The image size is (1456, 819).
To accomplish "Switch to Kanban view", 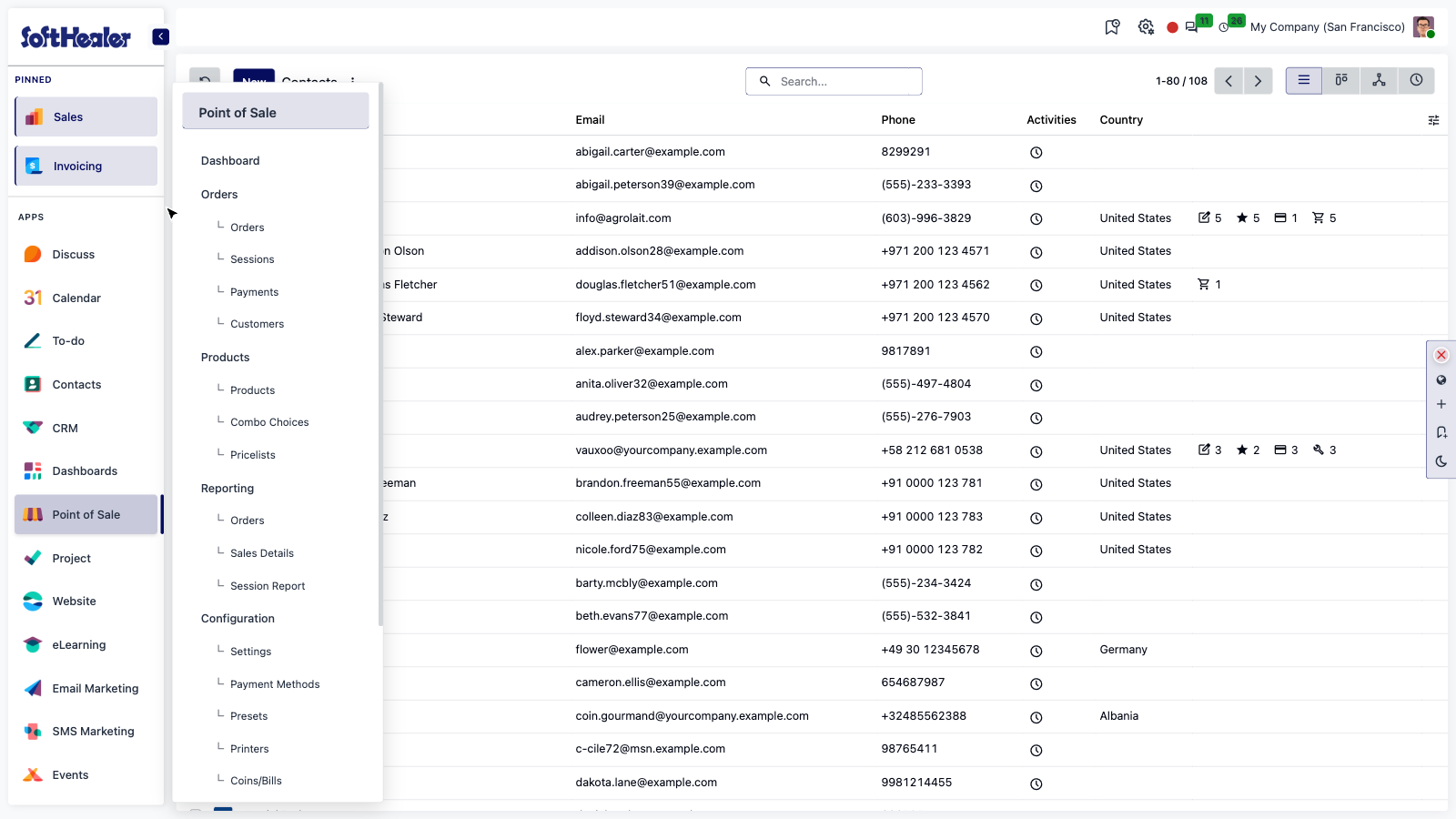I will 1340,80.
